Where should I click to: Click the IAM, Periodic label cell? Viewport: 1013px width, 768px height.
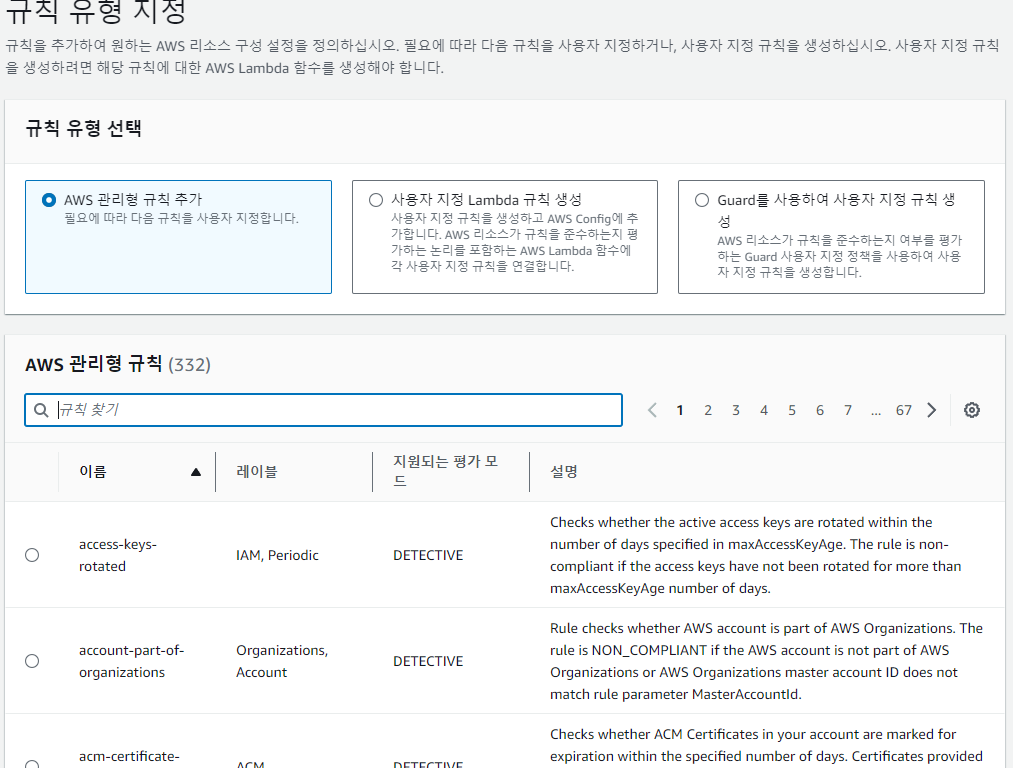click(x=277, y=555)
